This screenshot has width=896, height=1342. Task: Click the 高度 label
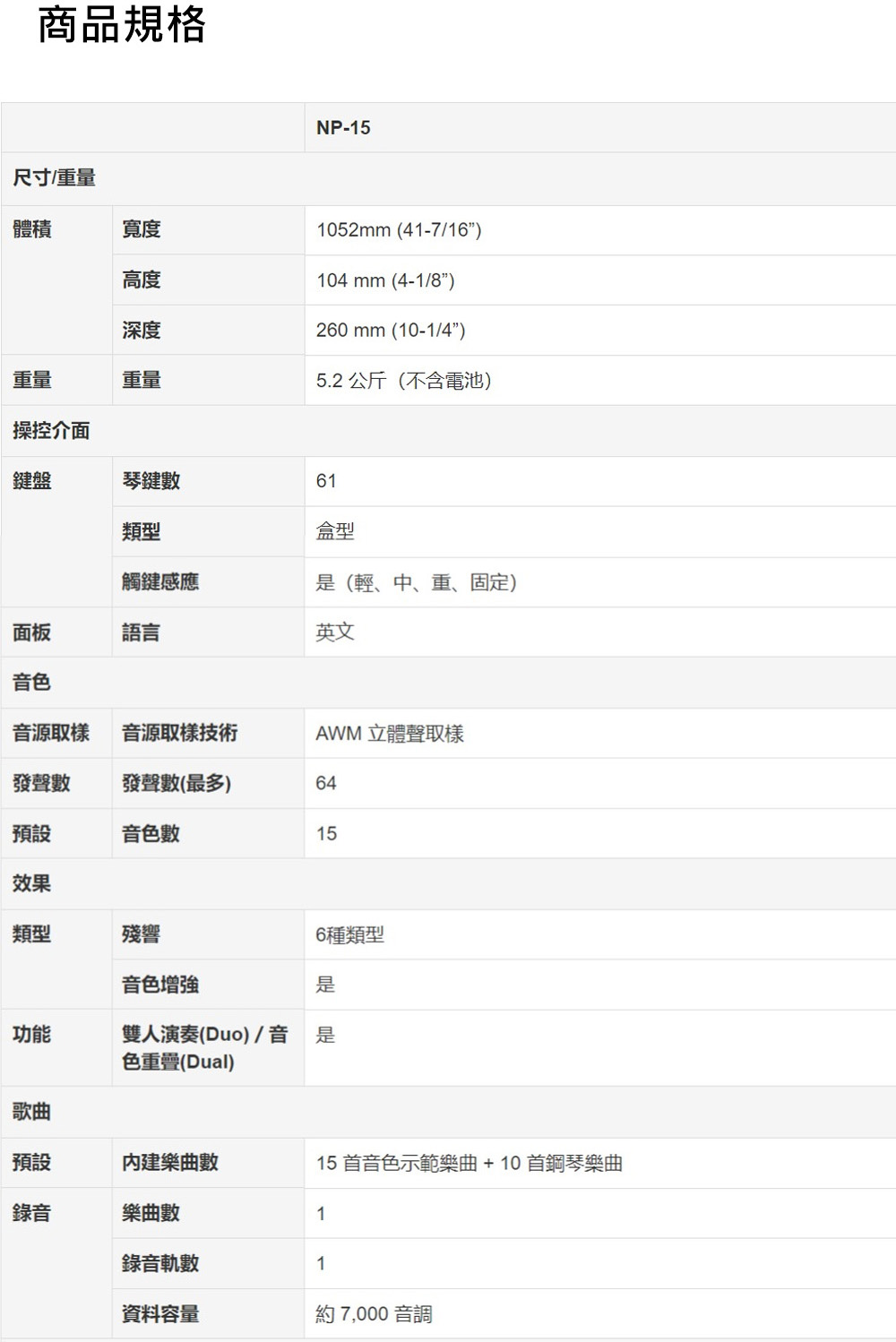click(142, 280)
